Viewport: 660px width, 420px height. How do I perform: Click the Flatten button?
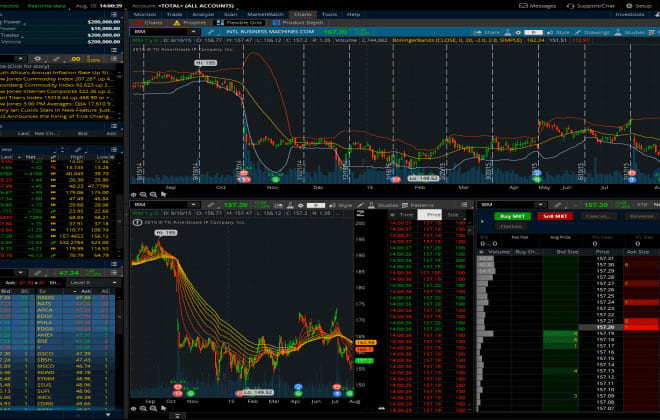coord(511,226)
